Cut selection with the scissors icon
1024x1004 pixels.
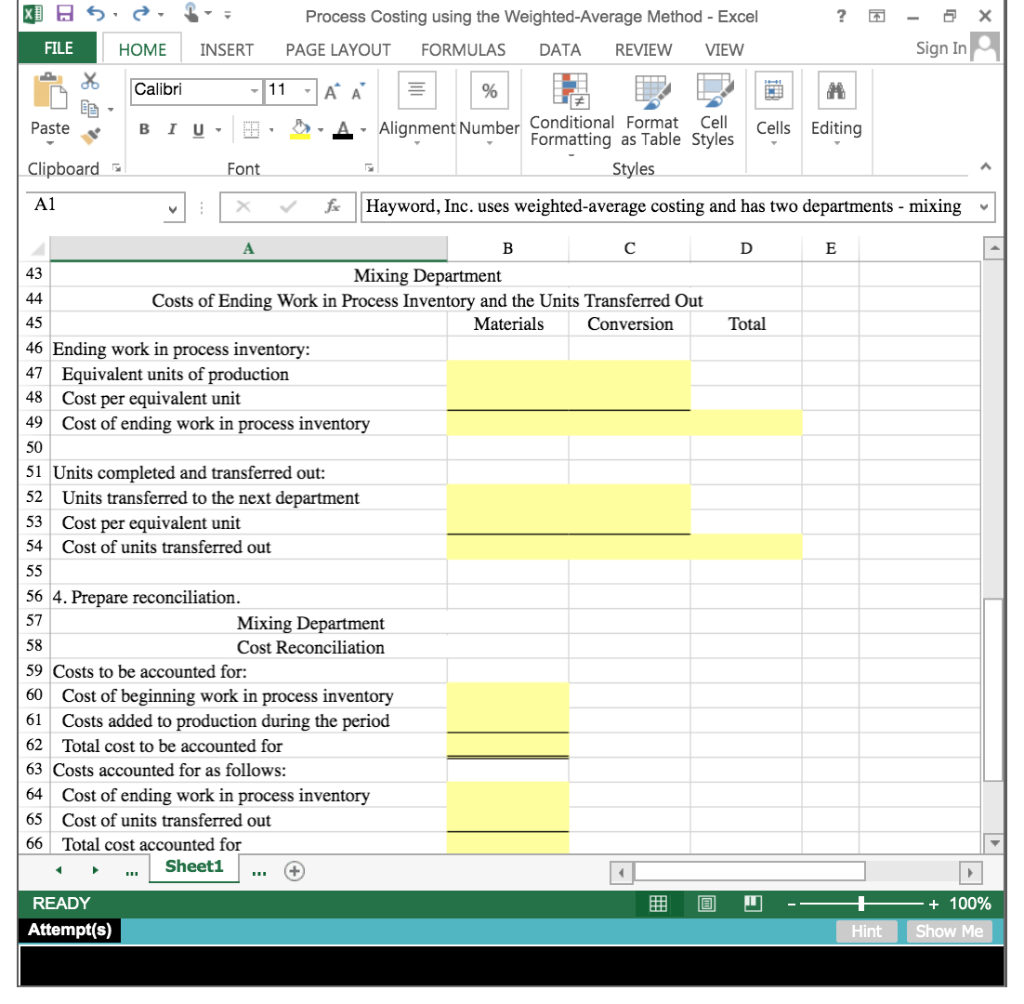[x=90, y=82]
